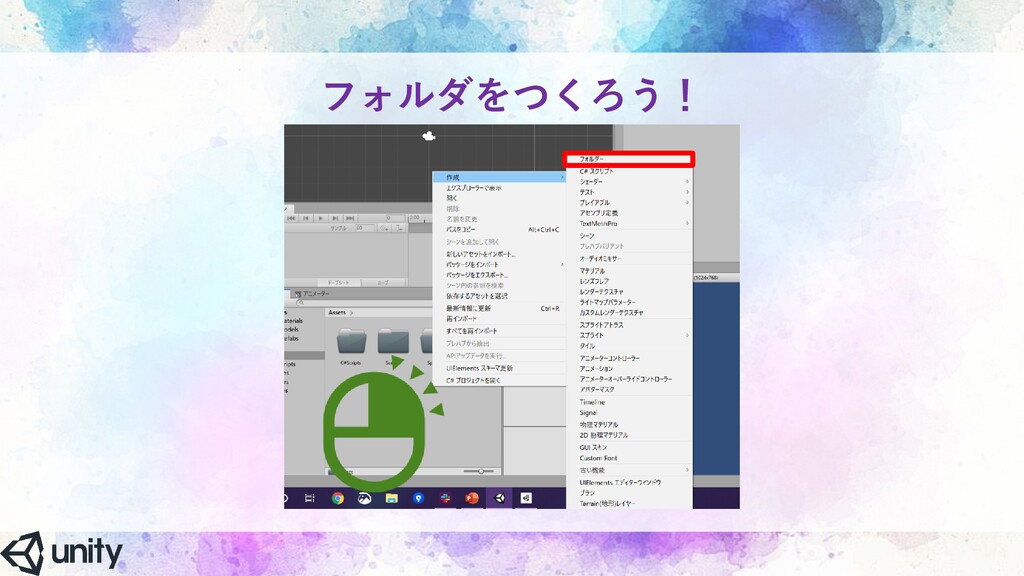
Task: Choose C# プロジェクトを開く in the context menu
Action: 500,380
